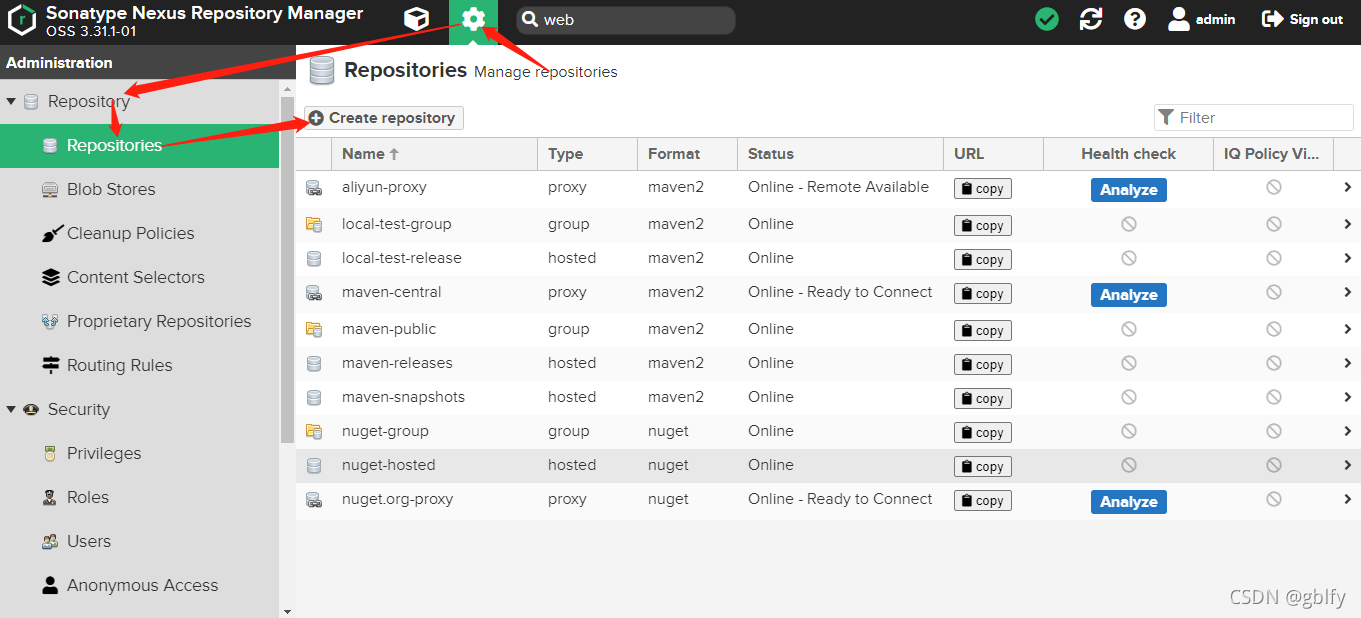1361x618 pixels.
Task: Copy URL of maven-central repository
Action: (982, 294)
